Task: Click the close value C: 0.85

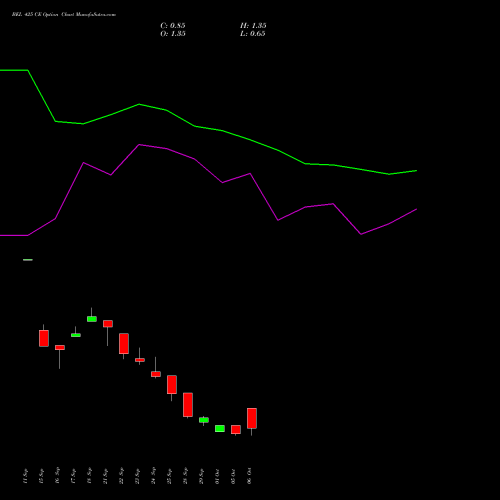Action: tap(173, 26)
